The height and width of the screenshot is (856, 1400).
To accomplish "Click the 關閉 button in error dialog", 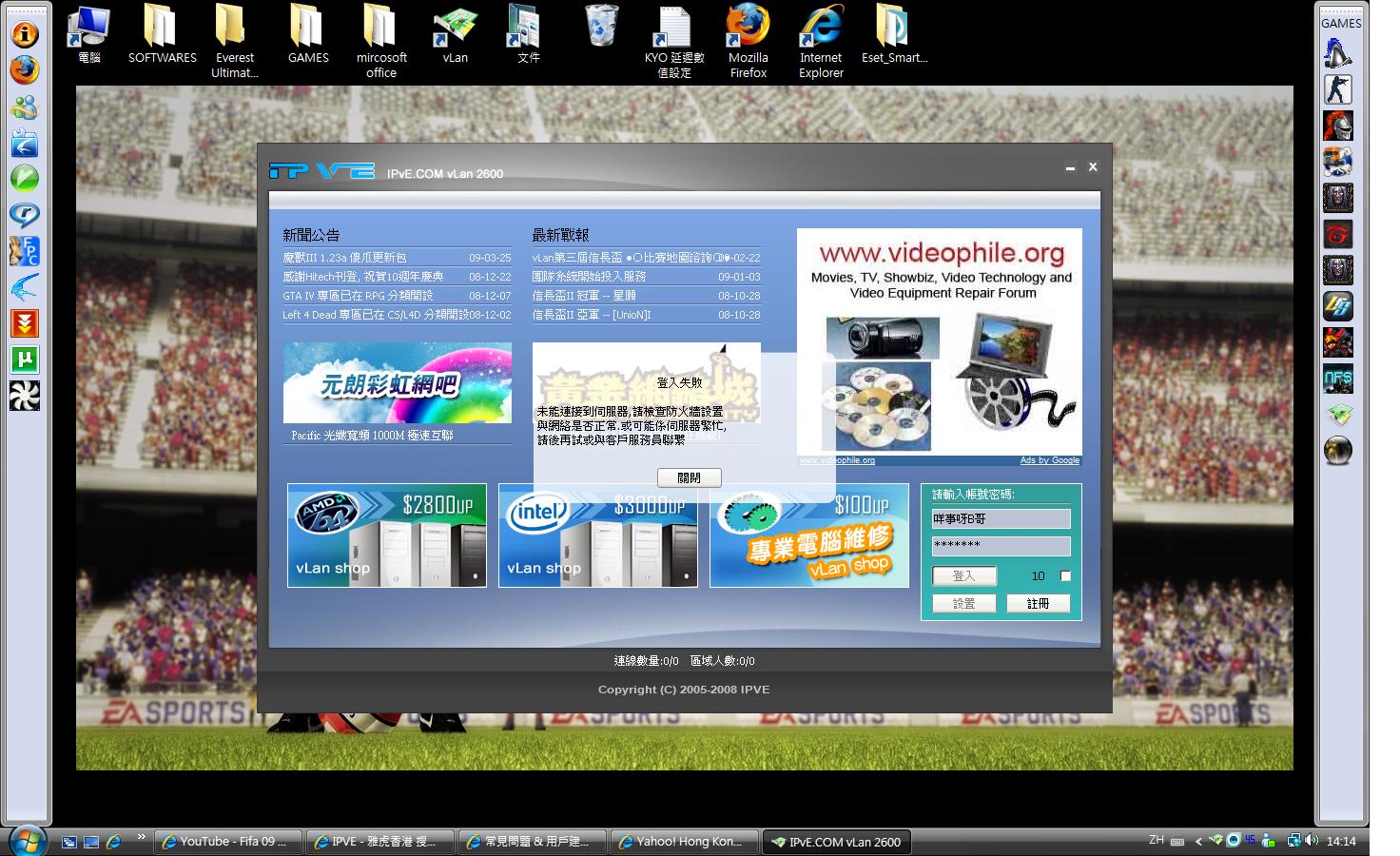I will [x=689, y=477].
